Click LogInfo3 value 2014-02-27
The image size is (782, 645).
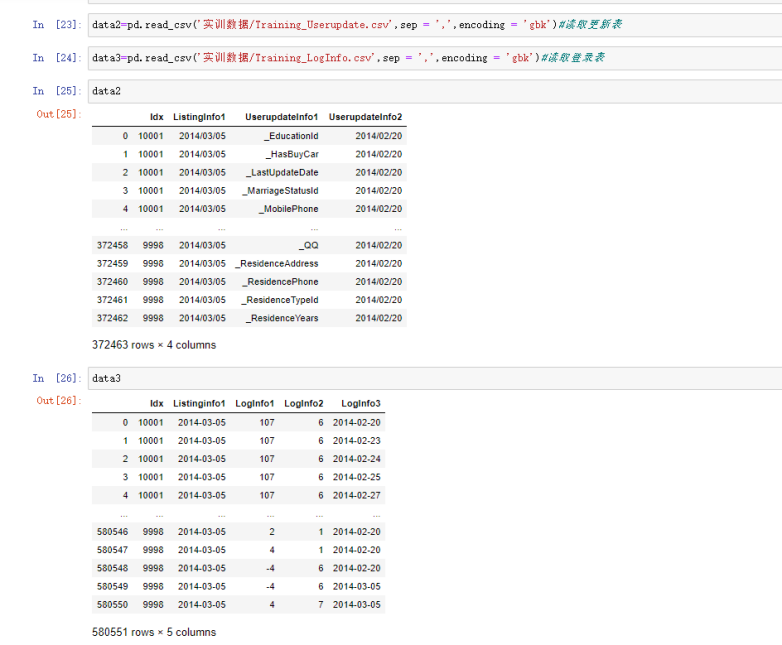[x=357, y=495]
